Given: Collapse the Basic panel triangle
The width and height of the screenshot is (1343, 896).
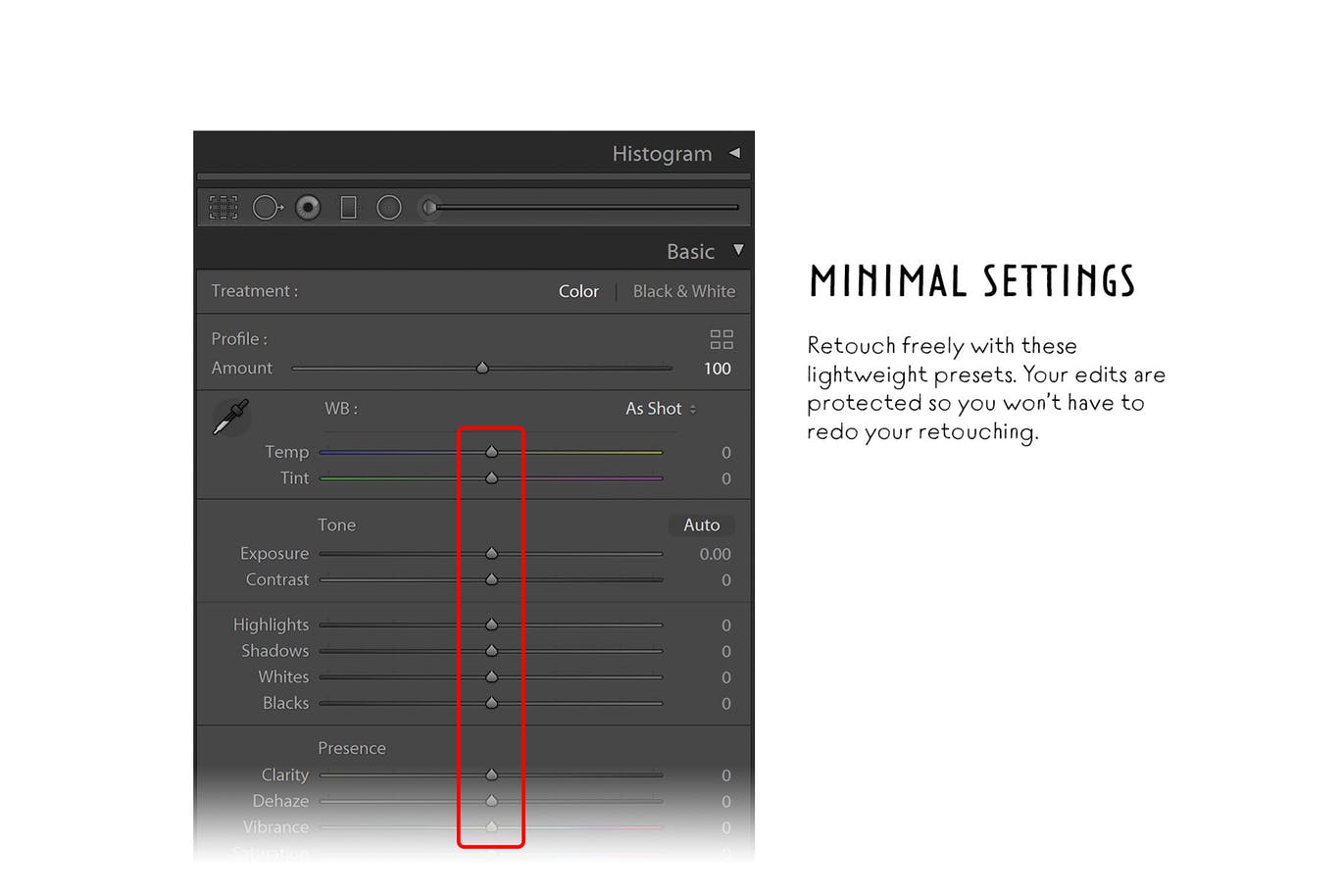Looking at the screenshot, I should pos(738,250).
